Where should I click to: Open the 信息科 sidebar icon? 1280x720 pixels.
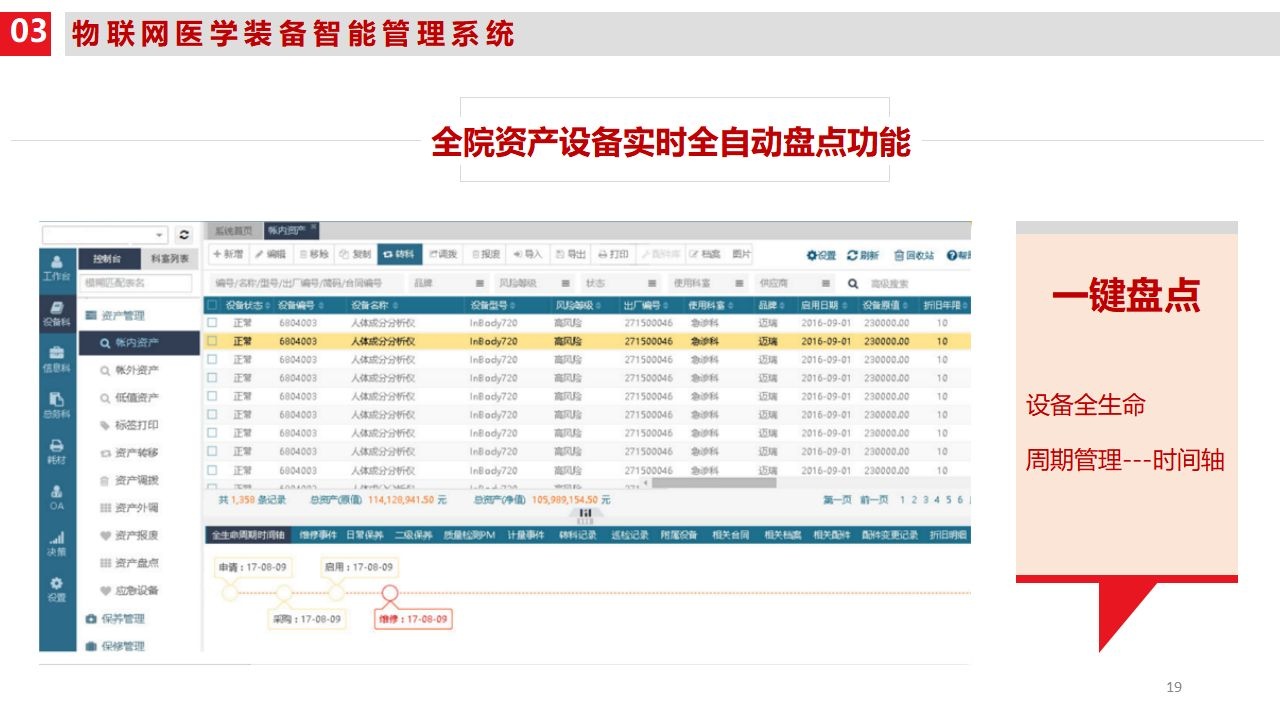(58, 359)
